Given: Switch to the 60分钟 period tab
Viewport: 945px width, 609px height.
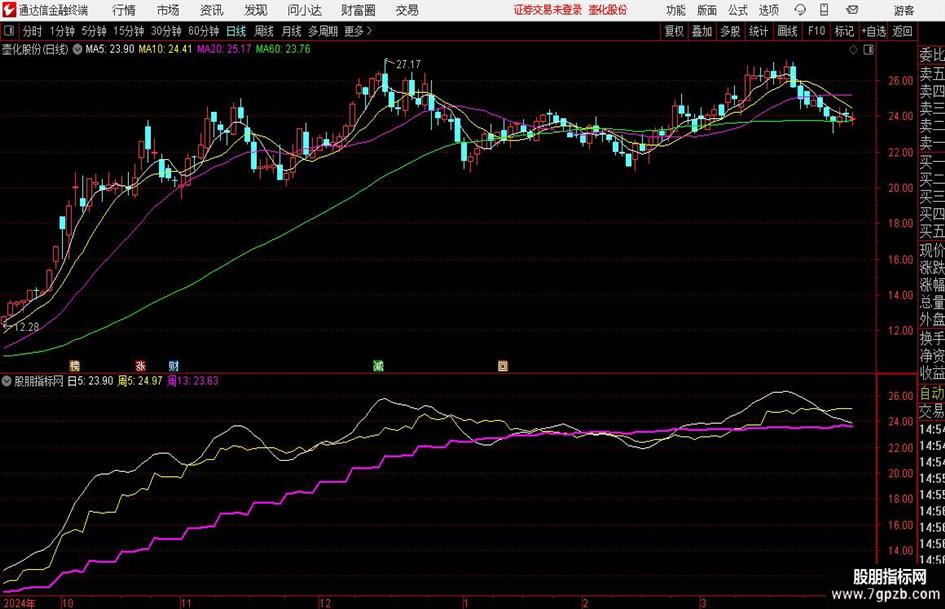Looking at the screenshot, I should pyautogui.click(x=204, y=31).
